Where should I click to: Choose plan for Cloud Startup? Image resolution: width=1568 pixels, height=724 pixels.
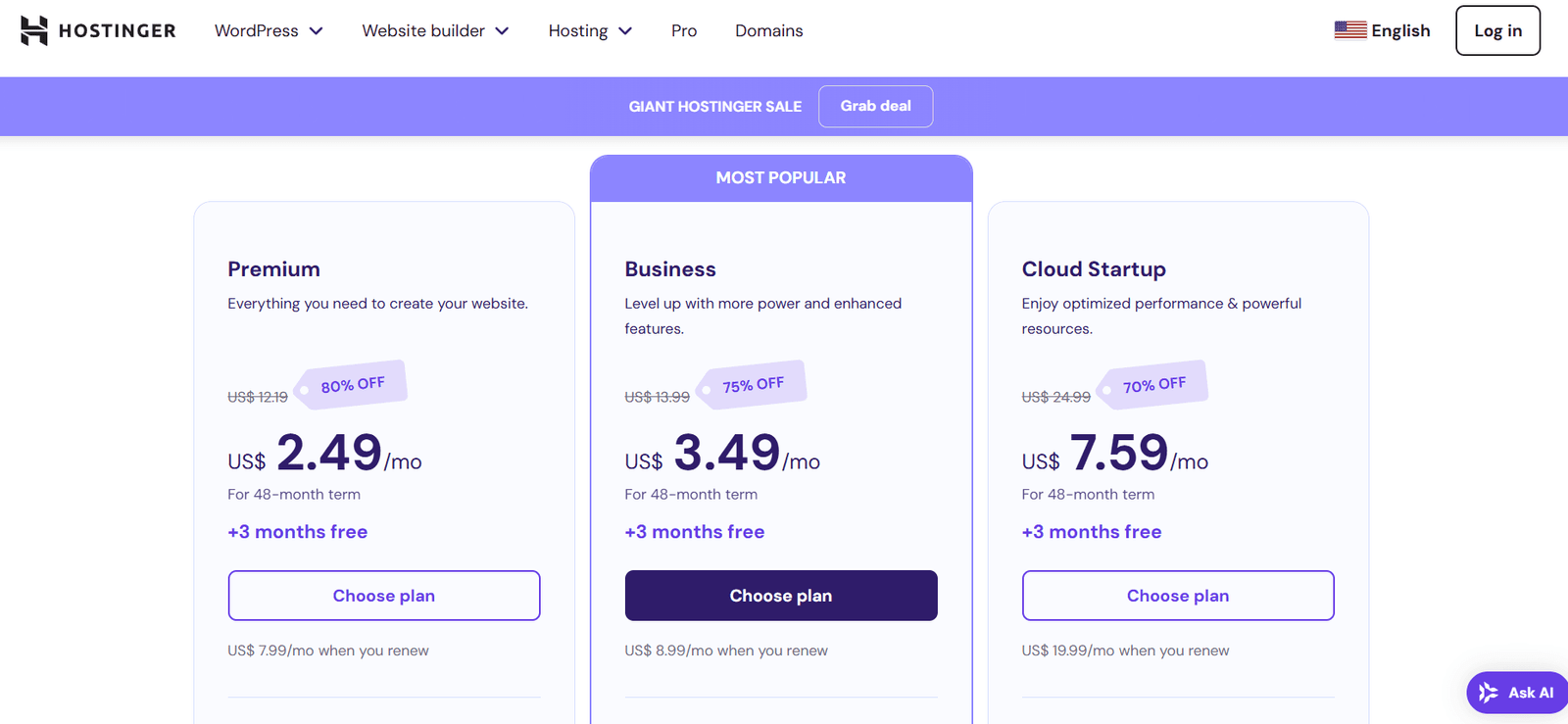(x=1178, y=596)
